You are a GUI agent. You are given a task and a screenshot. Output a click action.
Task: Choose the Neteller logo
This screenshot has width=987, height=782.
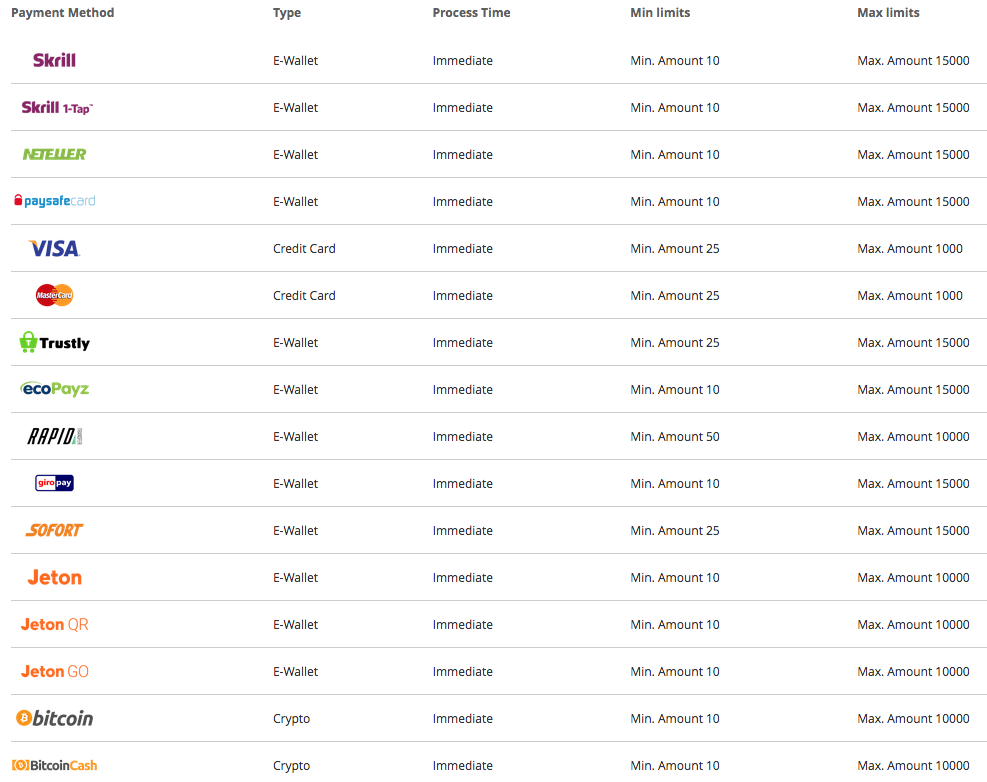coord(54,154)
